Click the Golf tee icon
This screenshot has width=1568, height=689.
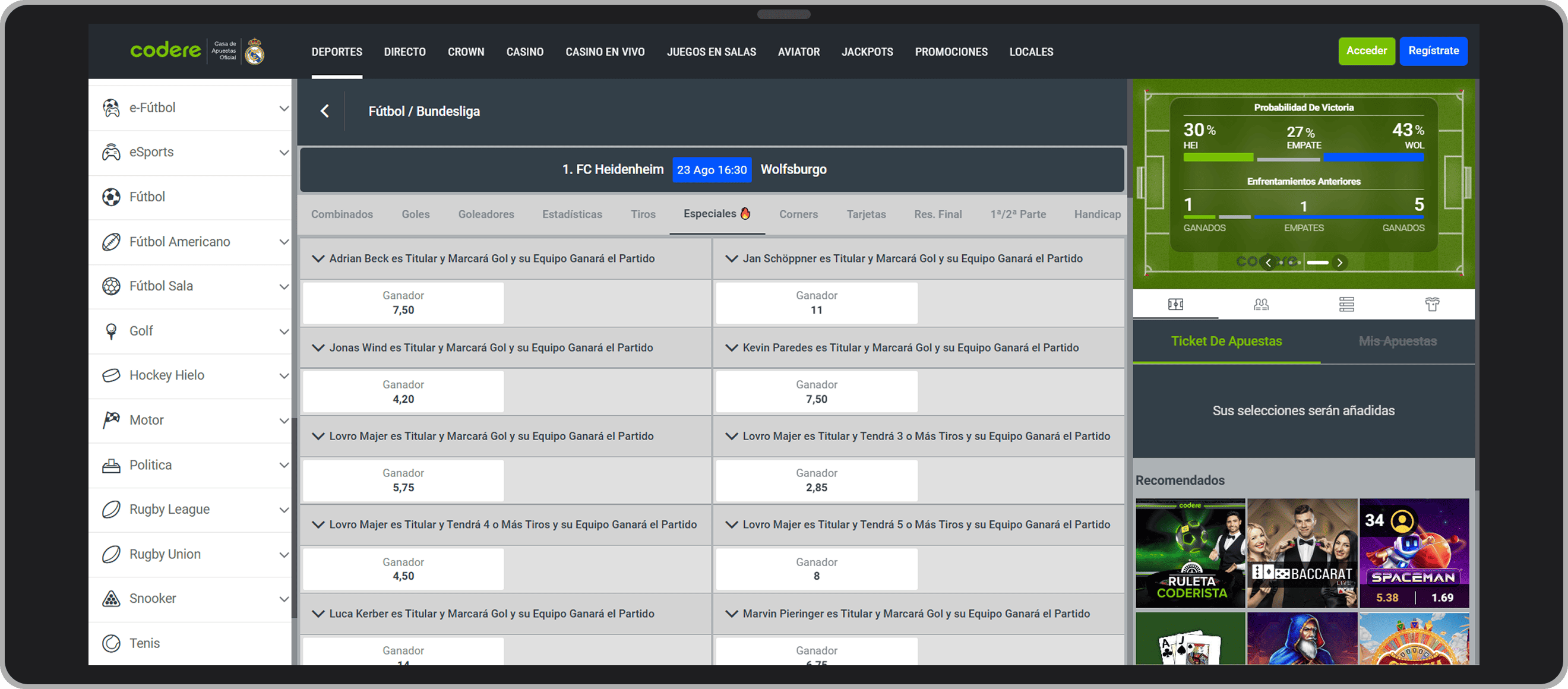point(111,331)
